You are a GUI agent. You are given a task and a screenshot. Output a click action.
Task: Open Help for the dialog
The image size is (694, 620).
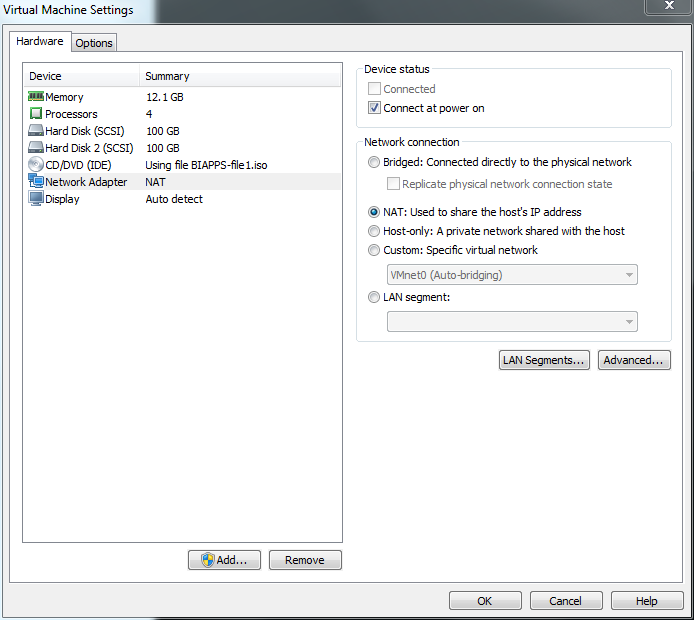pyautogui.click(x=647, y=601)
